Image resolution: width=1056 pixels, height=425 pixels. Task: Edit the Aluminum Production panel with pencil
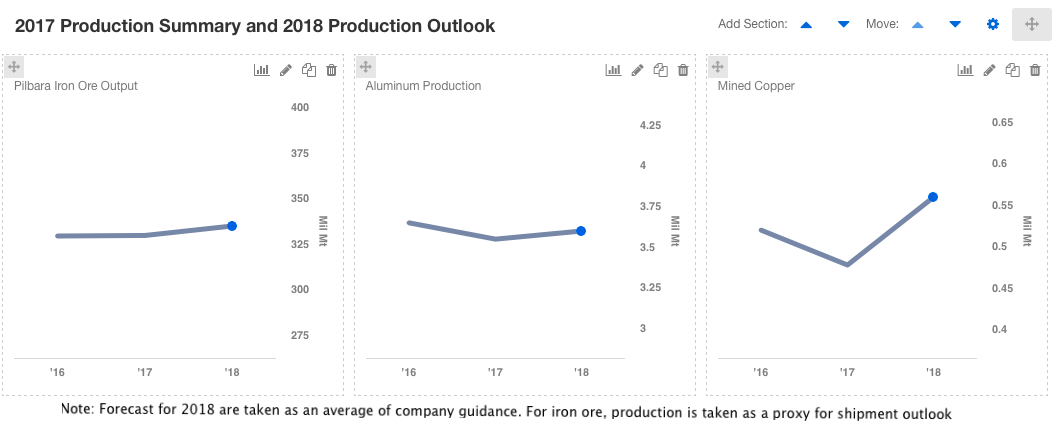pyautogui.click(x=637, y=70)
